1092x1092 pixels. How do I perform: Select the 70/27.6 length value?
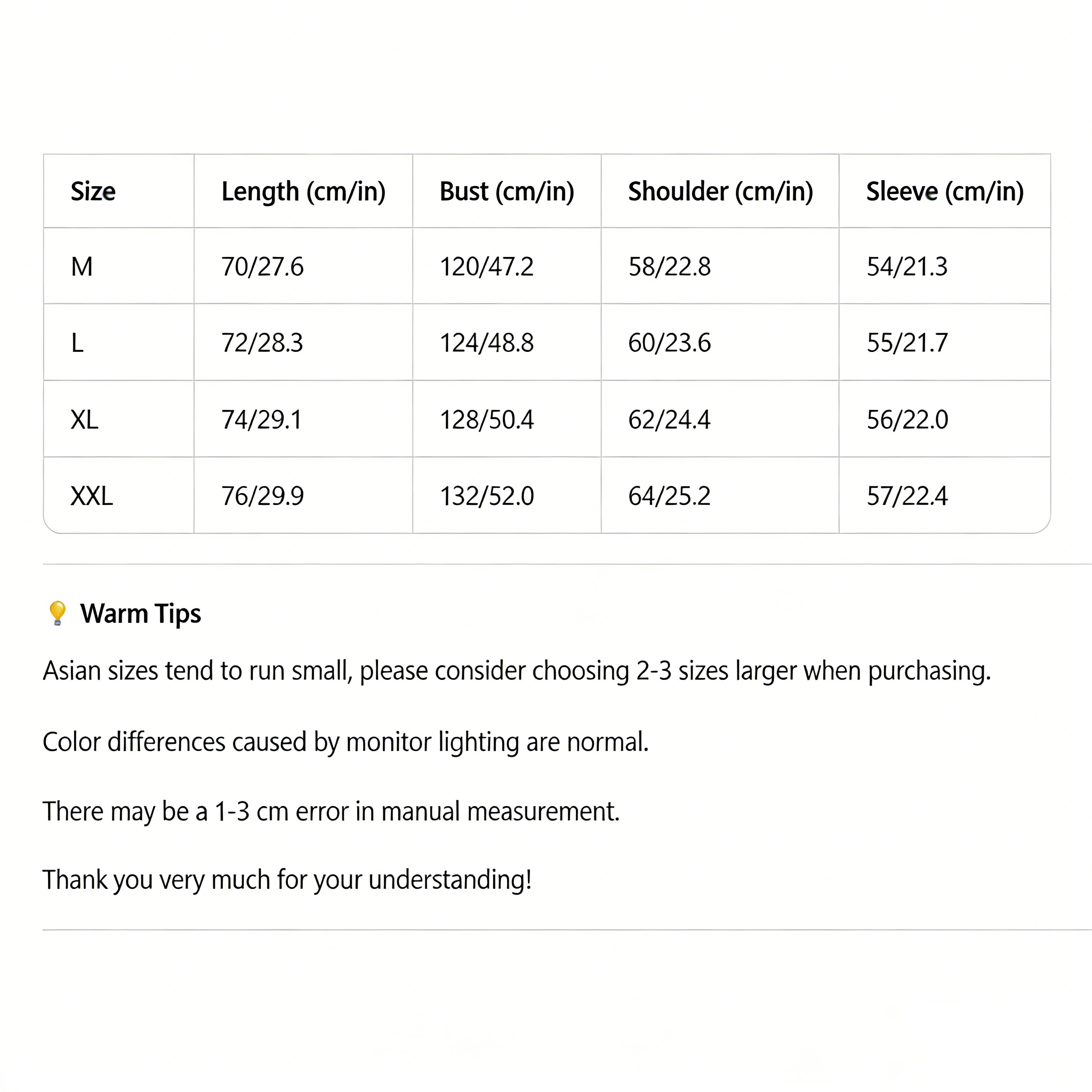pos(262,266)
